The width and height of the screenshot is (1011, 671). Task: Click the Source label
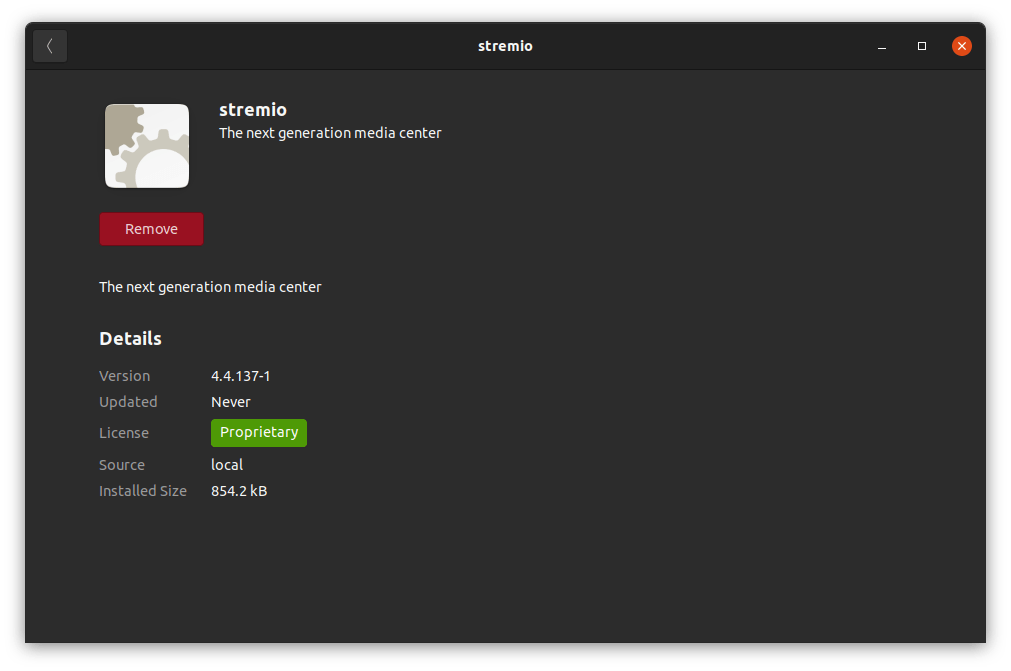[122, 465]
